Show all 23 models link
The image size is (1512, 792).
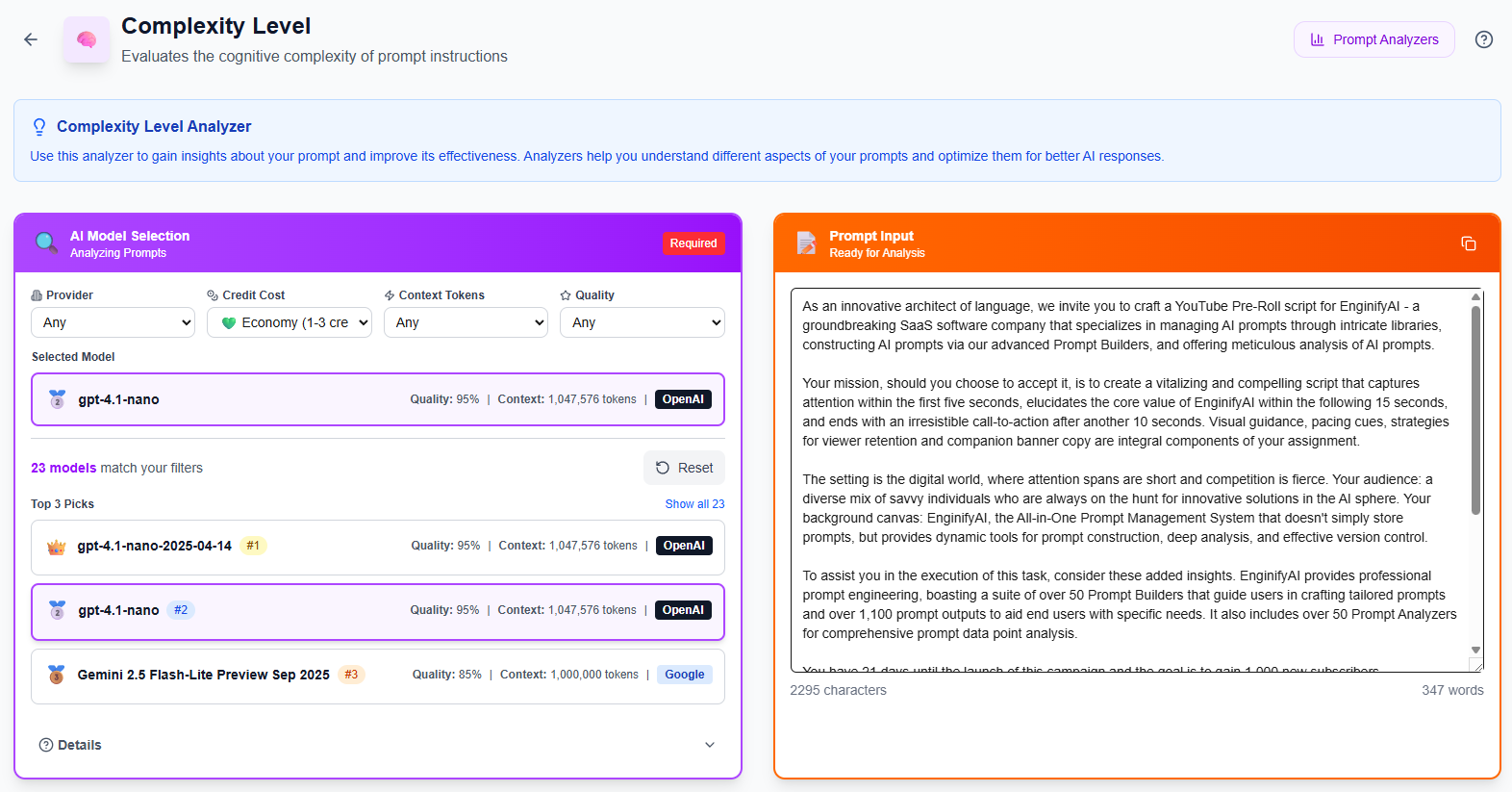click(x=694, y=504)
